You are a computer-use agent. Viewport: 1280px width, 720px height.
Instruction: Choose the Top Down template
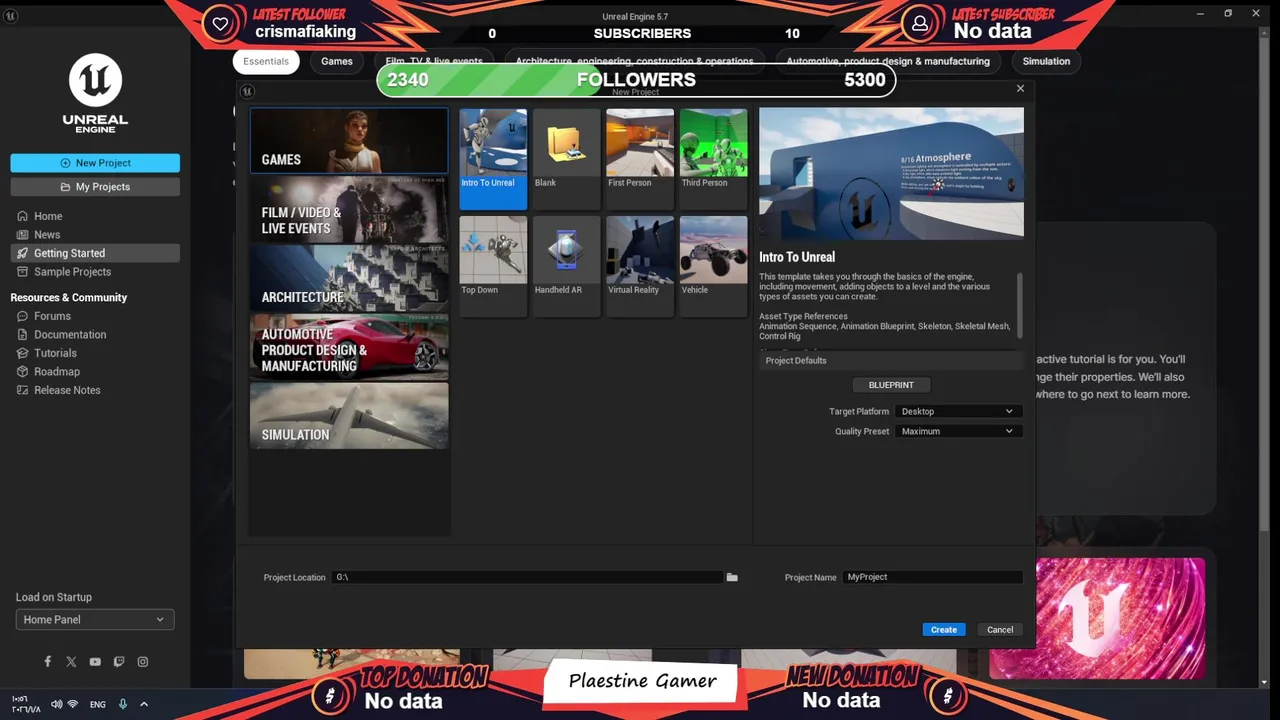493,266
